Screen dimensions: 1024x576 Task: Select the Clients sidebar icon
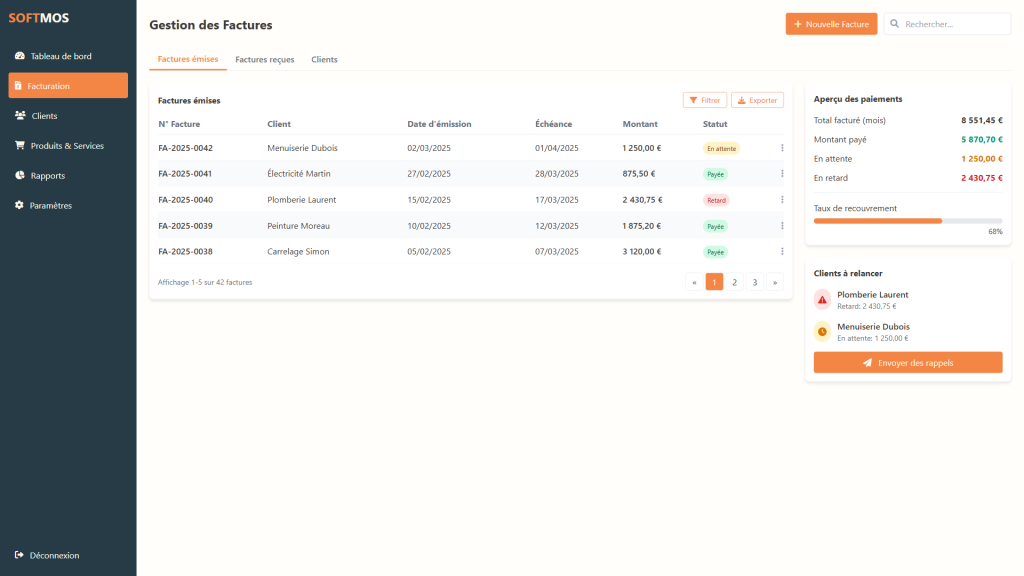click(21, 116)
